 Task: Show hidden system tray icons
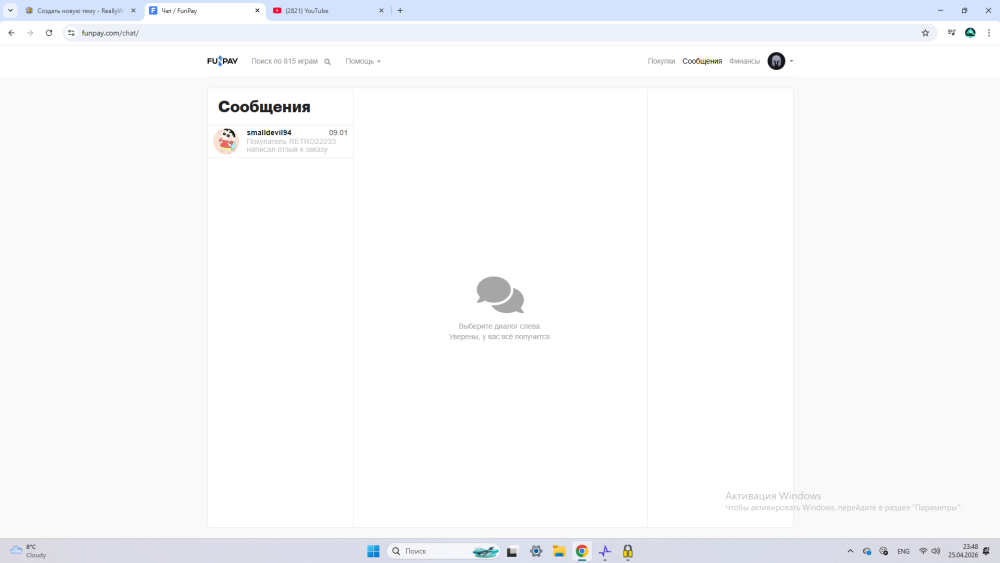850,552
